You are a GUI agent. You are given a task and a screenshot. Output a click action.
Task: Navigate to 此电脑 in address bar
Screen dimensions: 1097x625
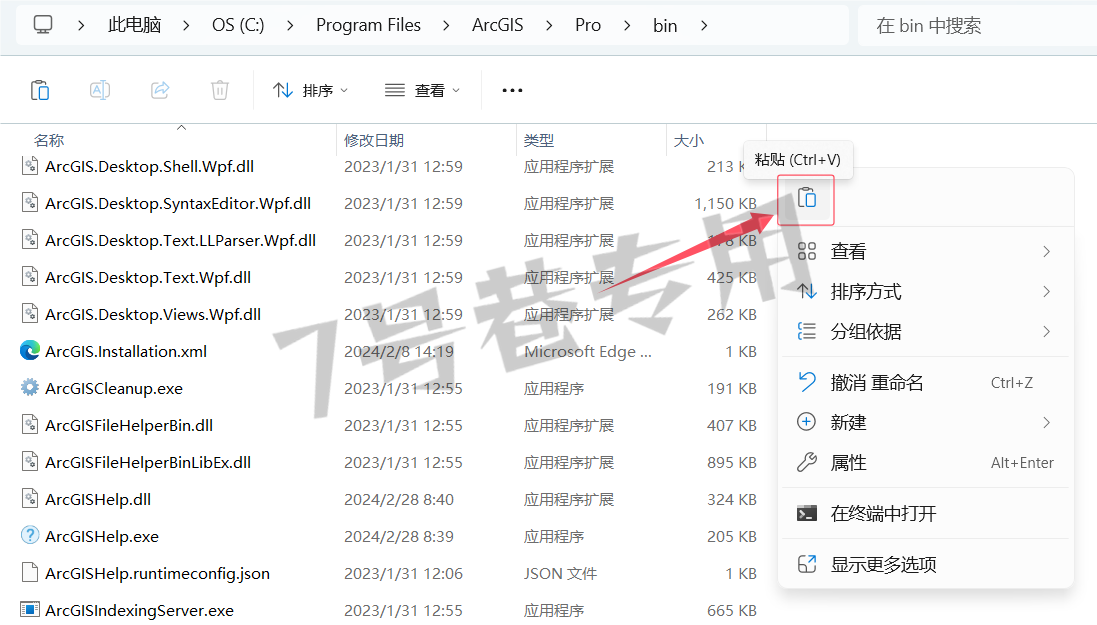point(134,25)
